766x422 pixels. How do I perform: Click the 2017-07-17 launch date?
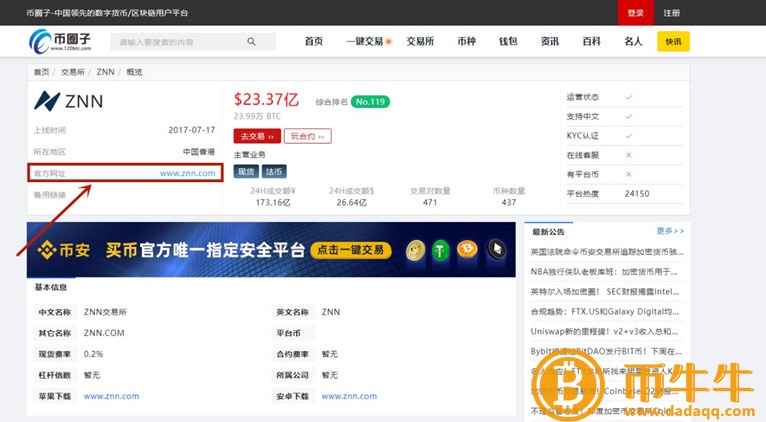[192, 130]
